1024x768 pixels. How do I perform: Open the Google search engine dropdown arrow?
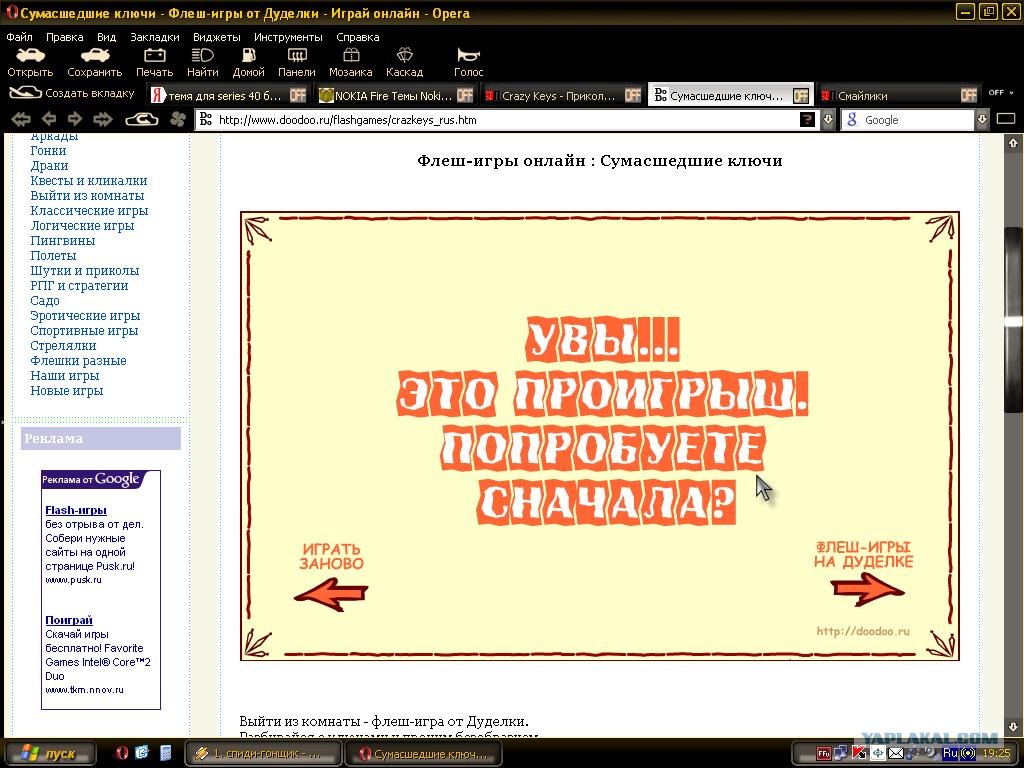(x=982, y=120)
